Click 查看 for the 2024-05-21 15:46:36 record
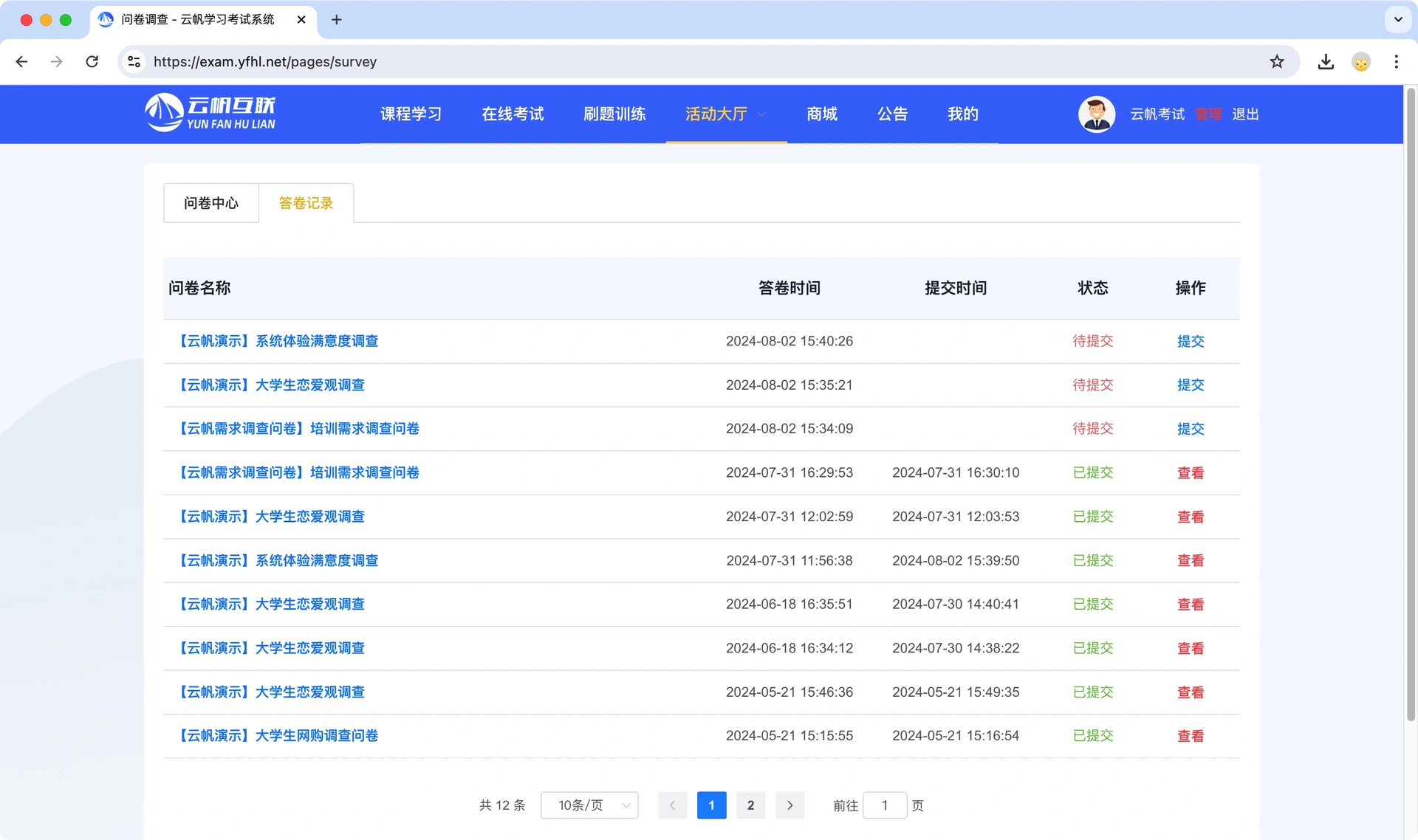 1191,692
